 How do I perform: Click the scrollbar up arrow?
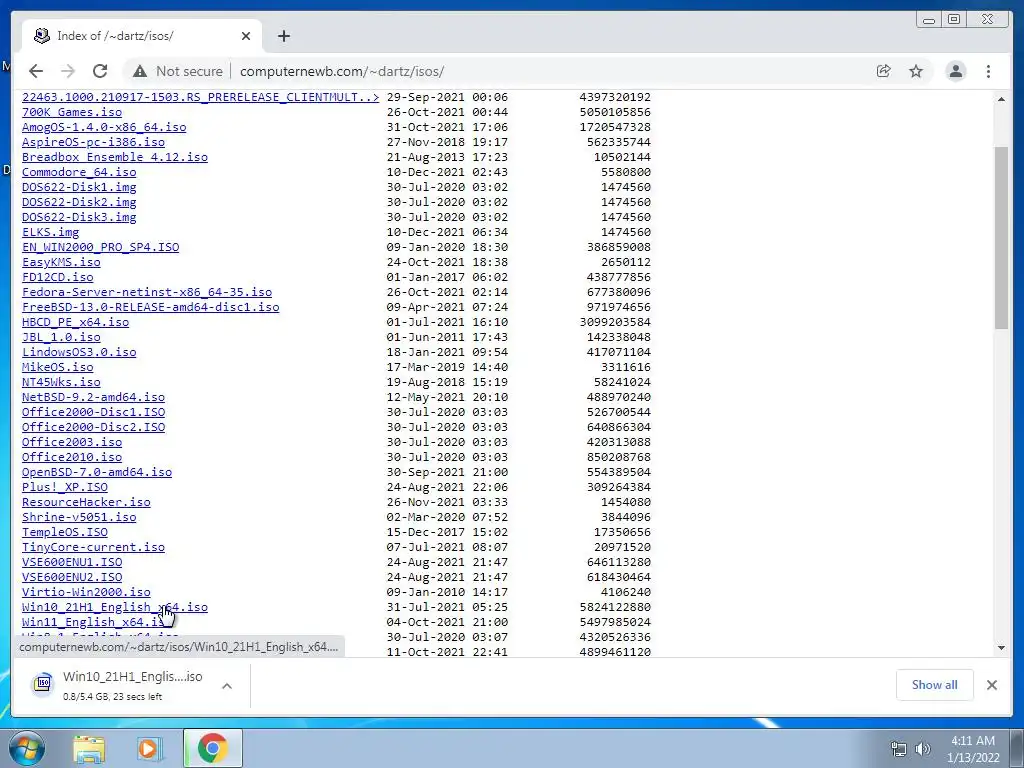[x=1001, y=99]
